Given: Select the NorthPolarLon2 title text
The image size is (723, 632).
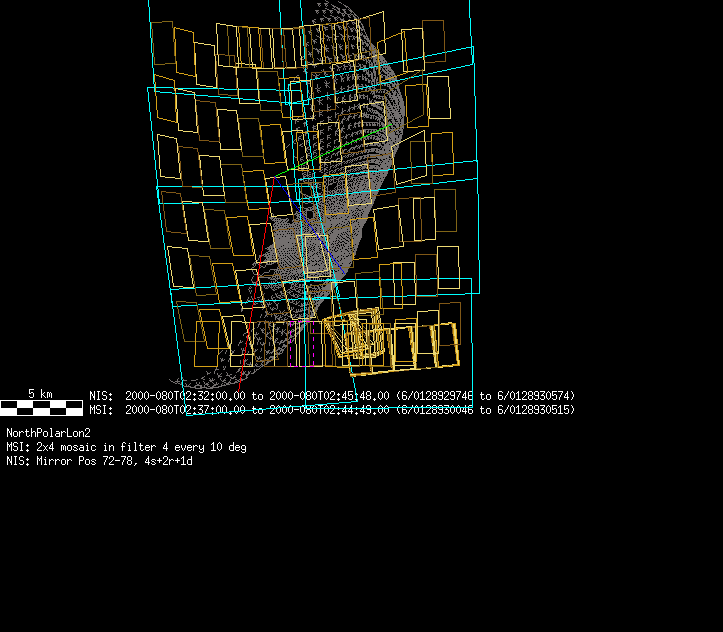Looking at the screenshot, I should pyautogui.click(x=48, y=432).
